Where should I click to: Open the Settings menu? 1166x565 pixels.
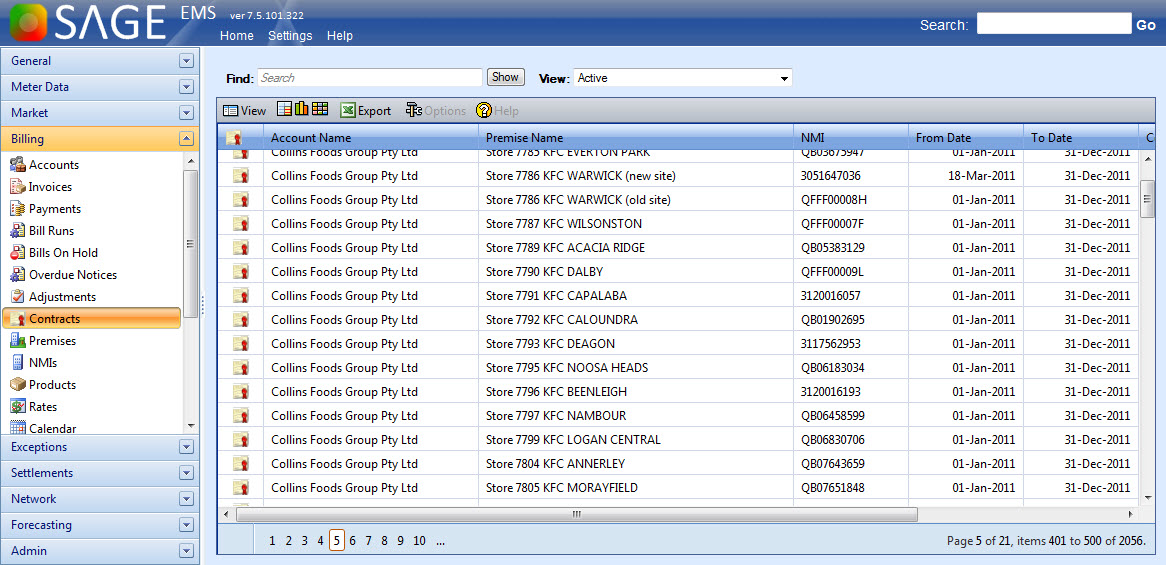(x=290, y=36)
